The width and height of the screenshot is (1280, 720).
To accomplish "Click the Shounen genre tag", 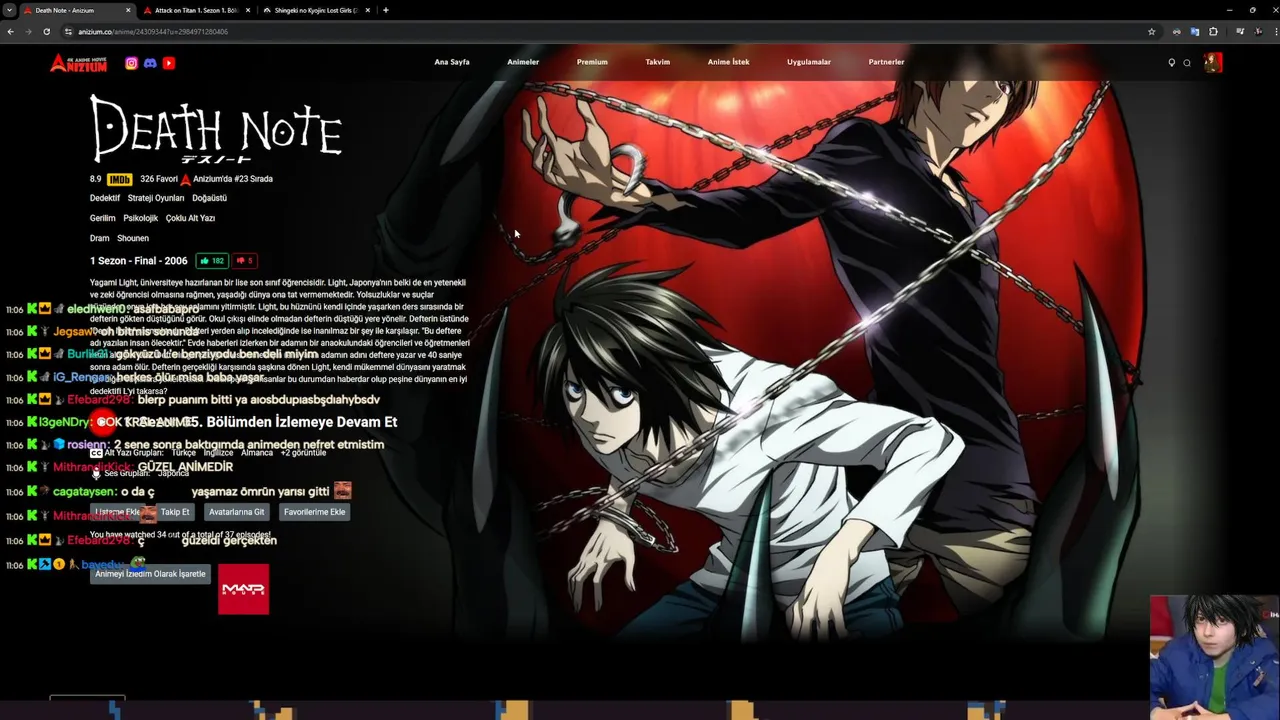I will [133, 238].
